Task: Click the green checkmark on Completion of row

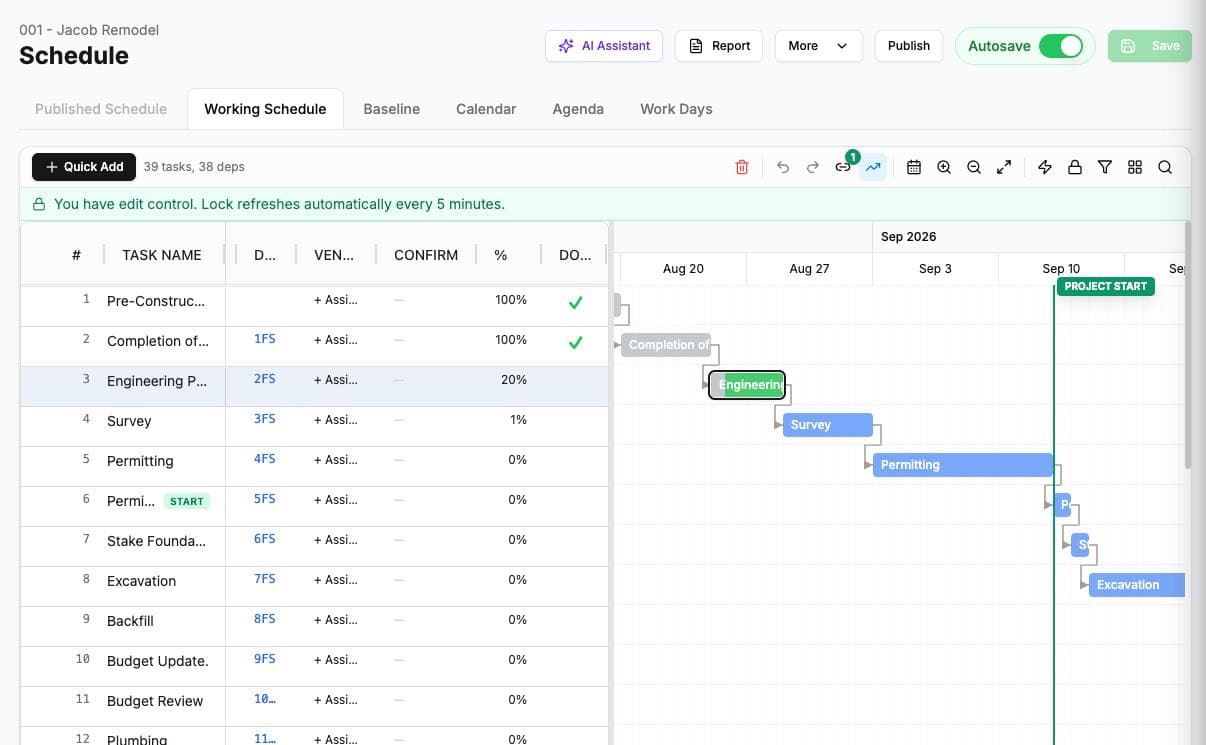Action: tap(575, 342)
